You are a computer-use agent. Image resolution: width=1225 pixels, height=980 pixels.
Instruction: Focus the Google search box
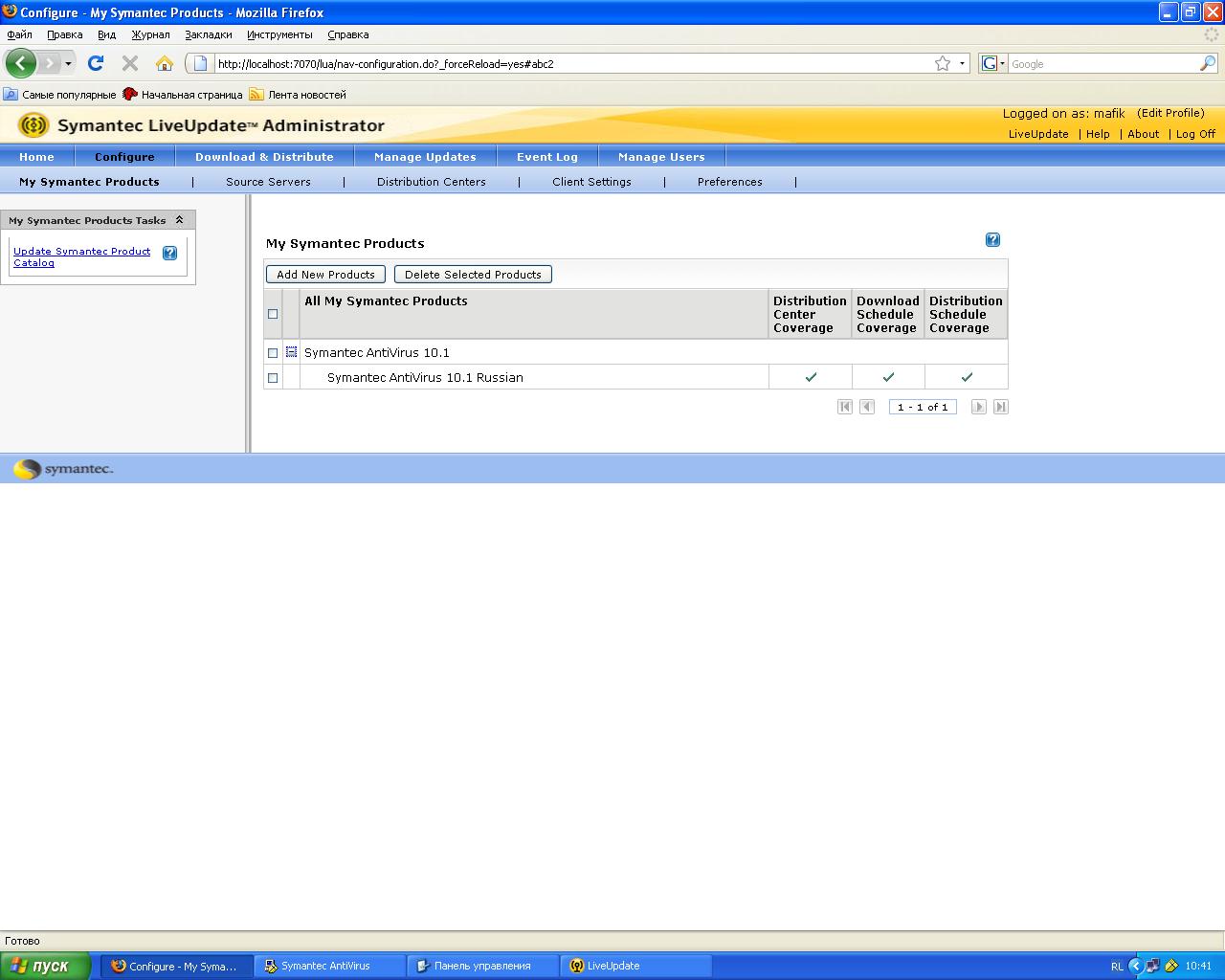pos(1103,64)
